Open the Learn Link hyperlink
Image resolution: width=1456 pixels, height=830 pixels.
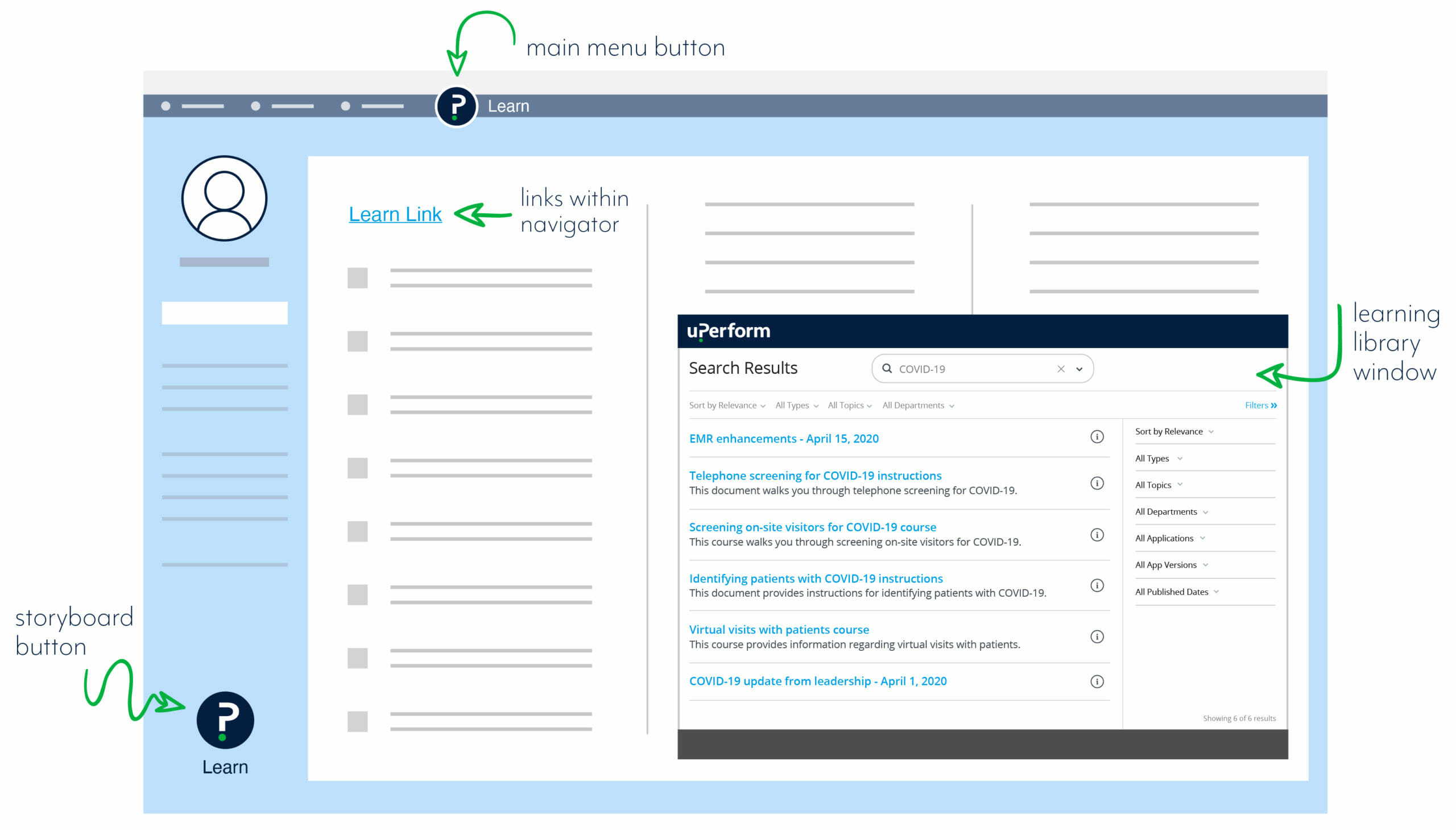tap(395, 214)
